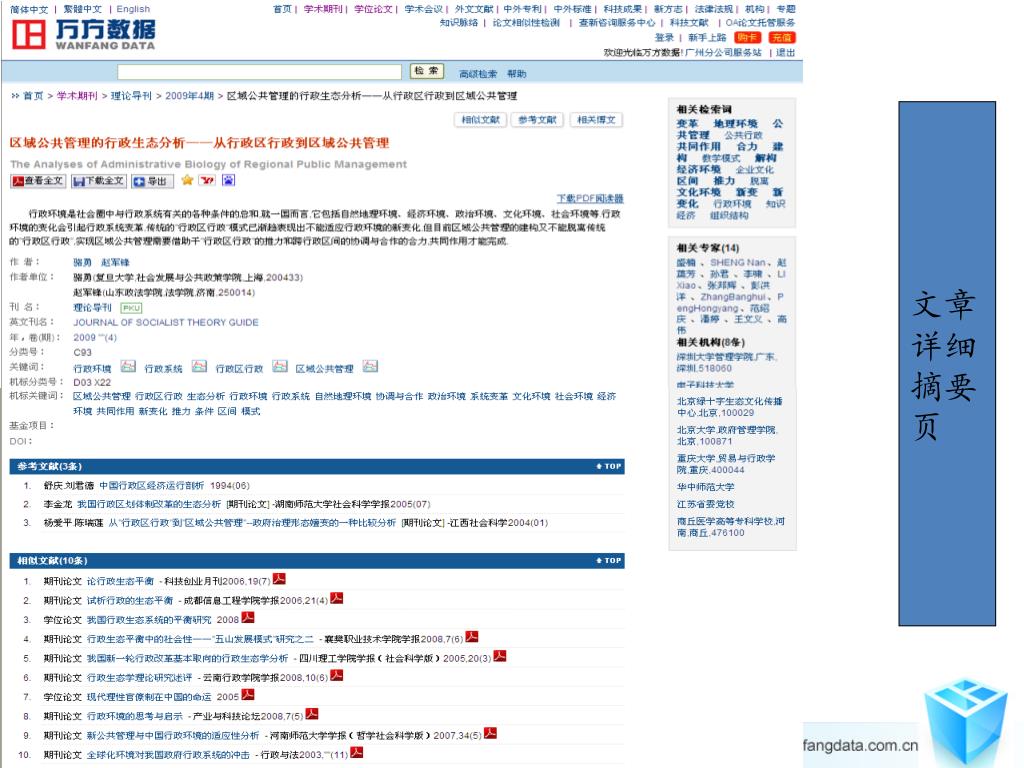Click breadcrumb link 2009年4期

pos(189,96)
